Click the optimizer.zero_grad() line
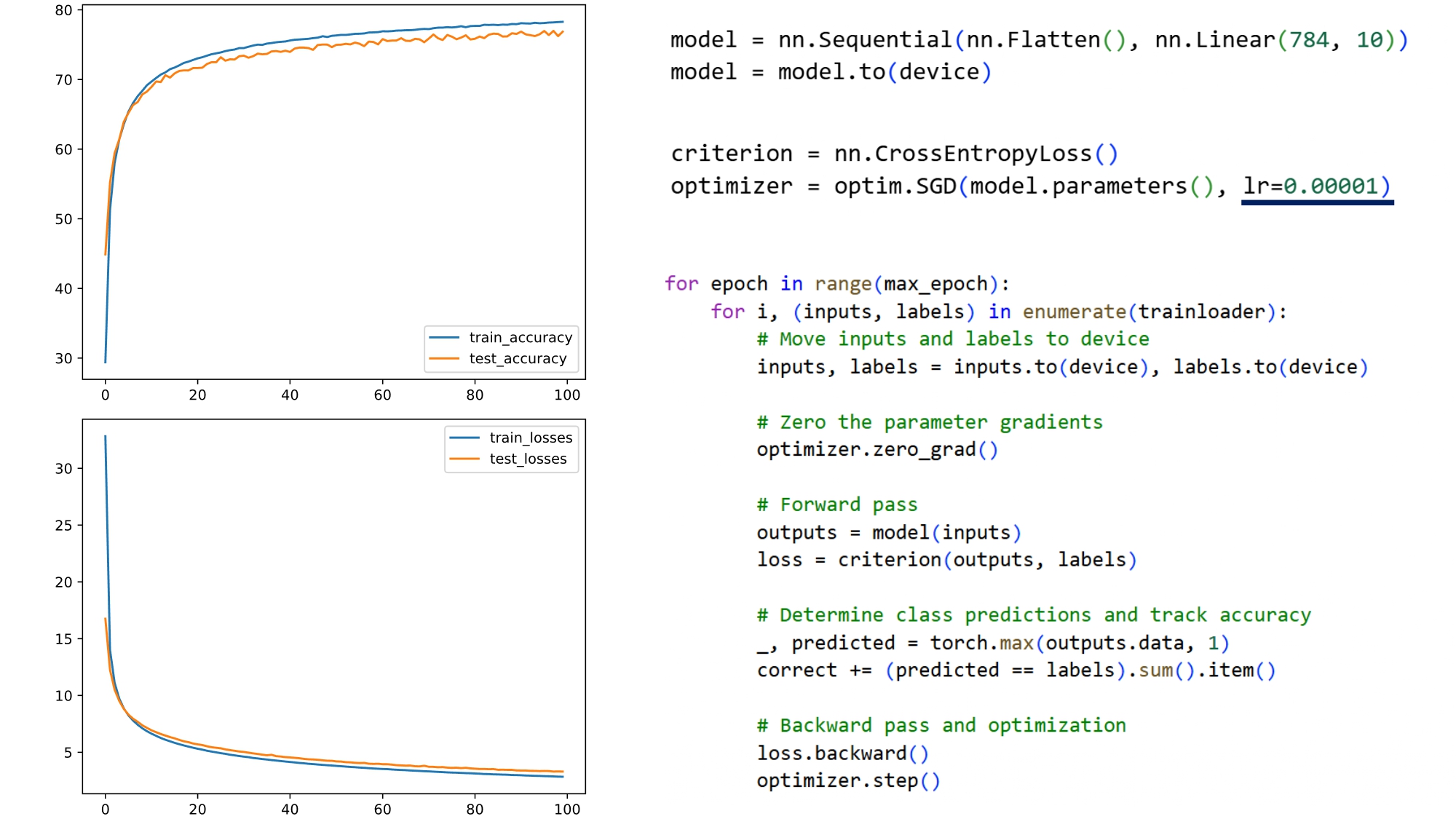Screen dimensions: 1456x819 877,450
